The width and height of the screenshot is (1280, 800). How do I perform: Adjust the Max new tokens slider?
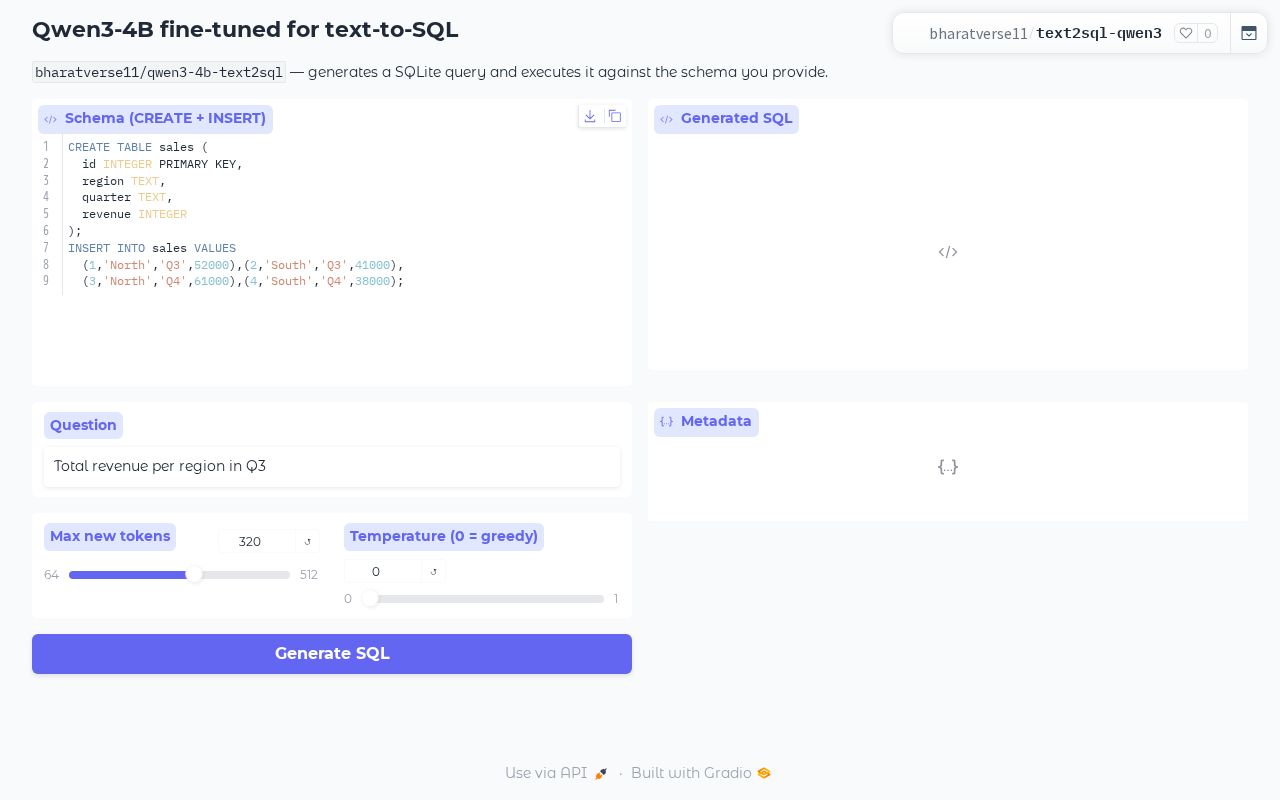[x=179, y=575]
